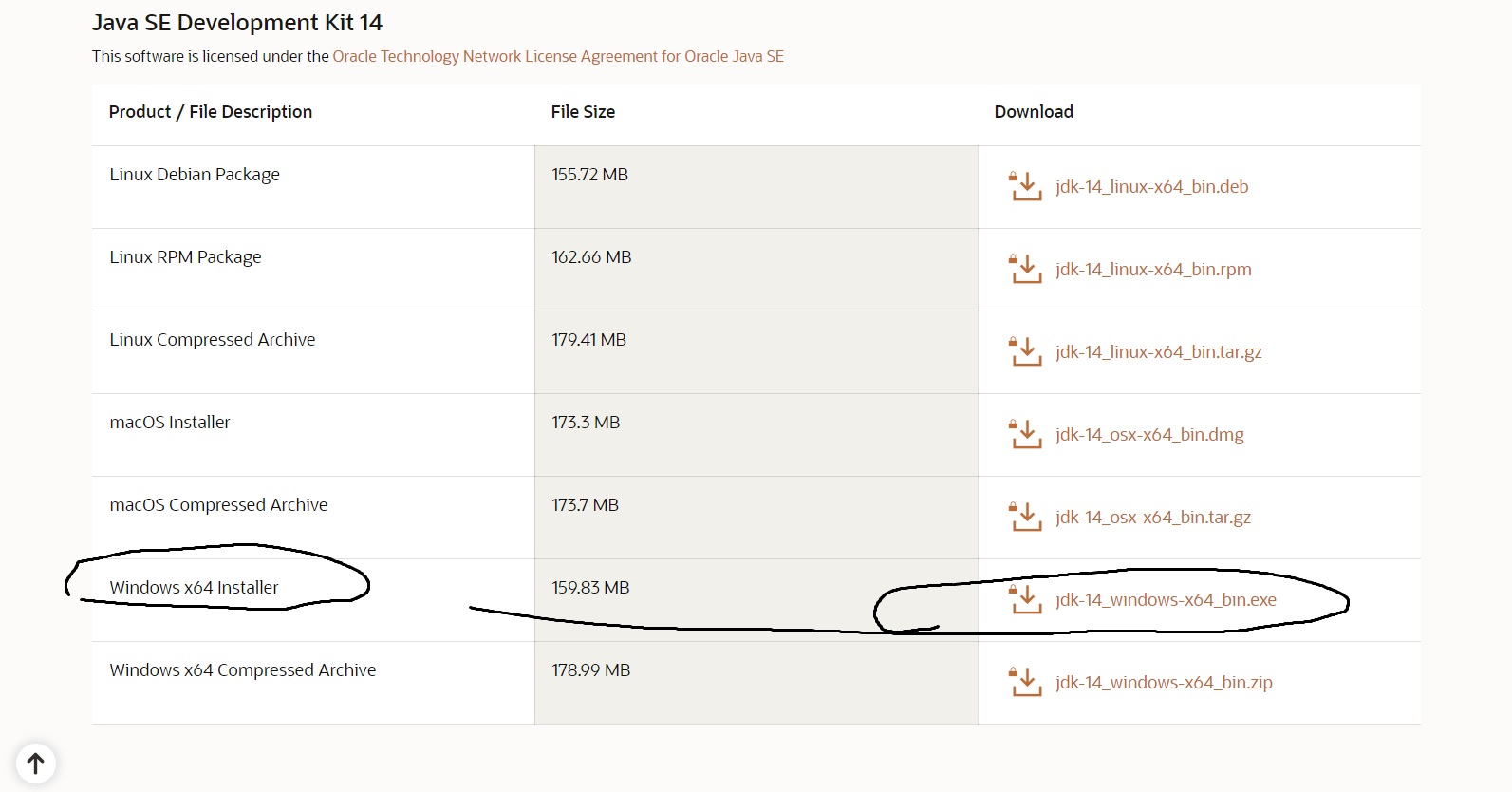Viewport: 1512px width, 792px height.
Task: Click download icon beside jdk-14_windows-x64_bin.exe
Action: click(1025, 599)
